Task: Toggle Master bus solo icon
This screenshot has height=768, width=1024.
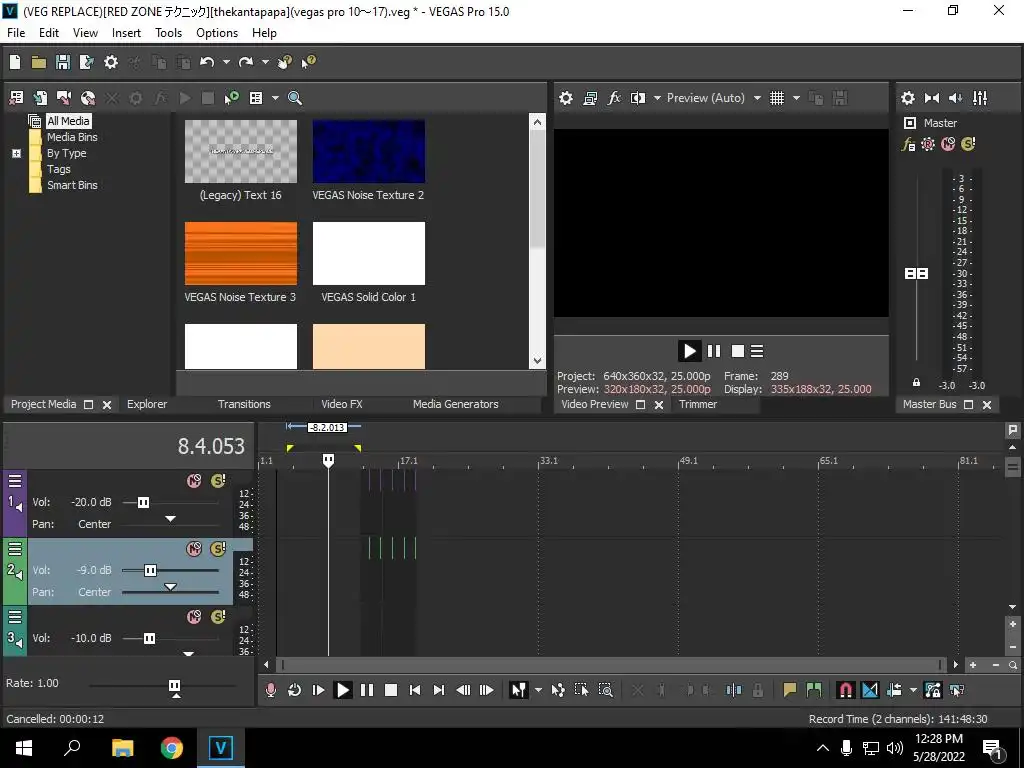Action: (x=968, y=144)
